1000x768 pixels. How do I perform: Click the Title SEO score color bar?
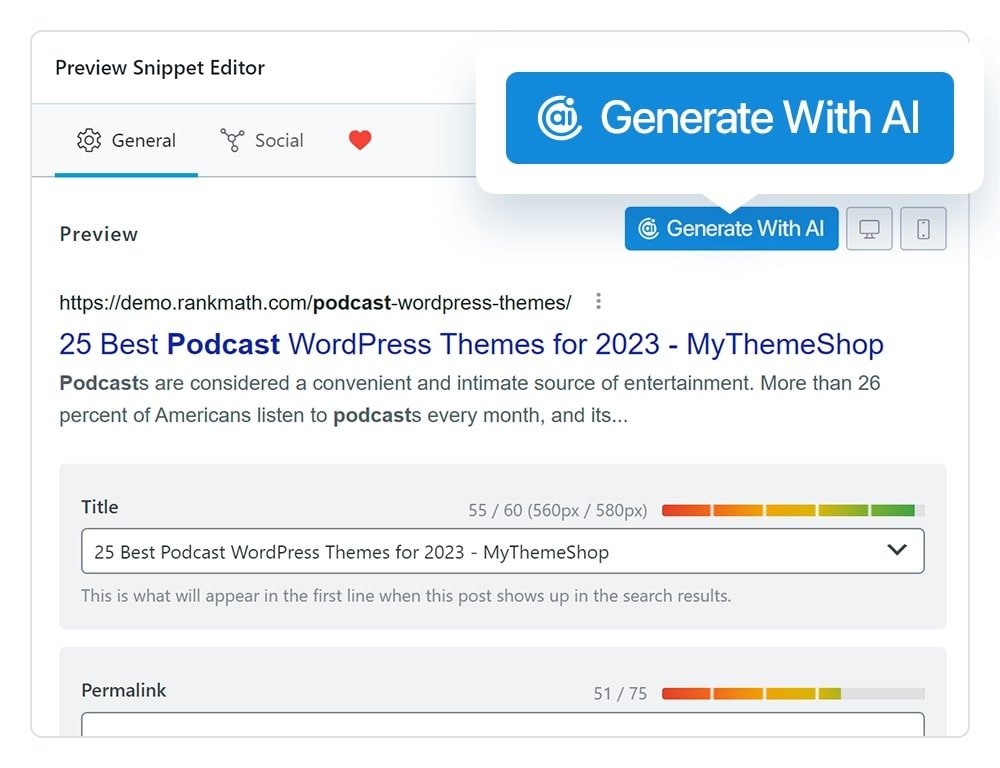click(795, 509)
